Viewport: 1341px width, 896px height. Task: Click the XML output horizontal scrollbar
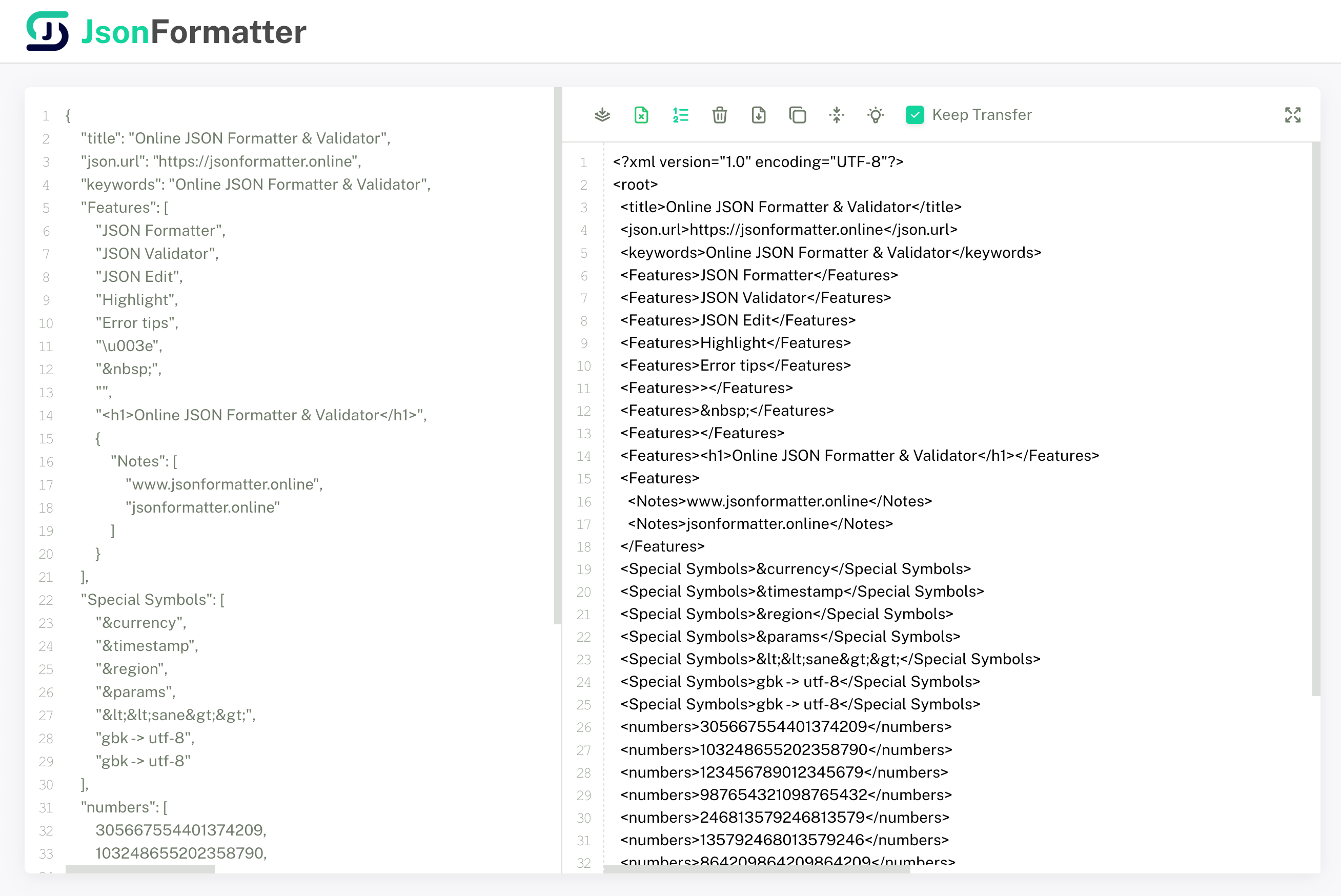tap(757, 869)
